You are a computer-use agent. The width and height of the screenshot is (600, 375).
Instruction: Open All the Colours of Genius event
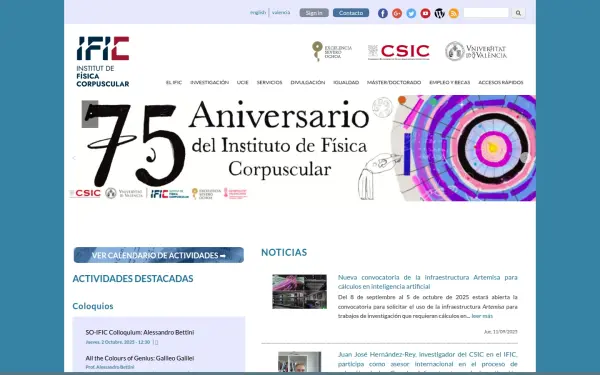coord(140,358)
